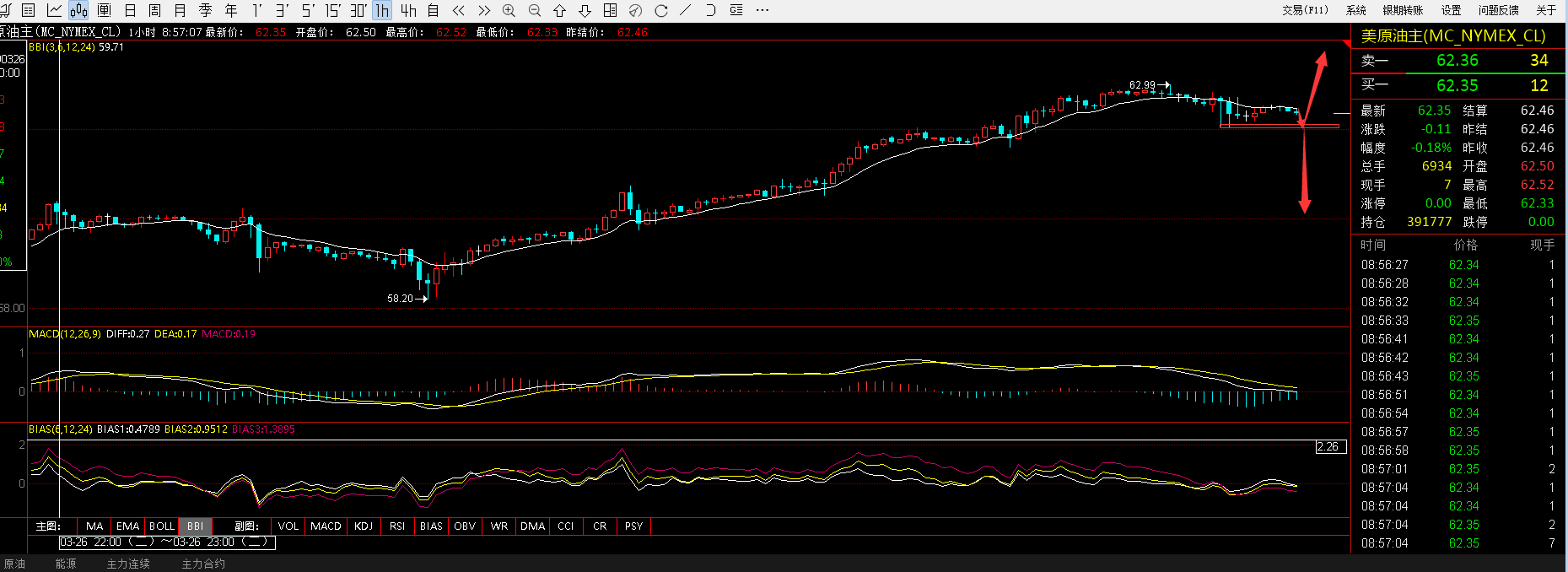Enable the KDJ sub-chart indicator

click(364, 526)
